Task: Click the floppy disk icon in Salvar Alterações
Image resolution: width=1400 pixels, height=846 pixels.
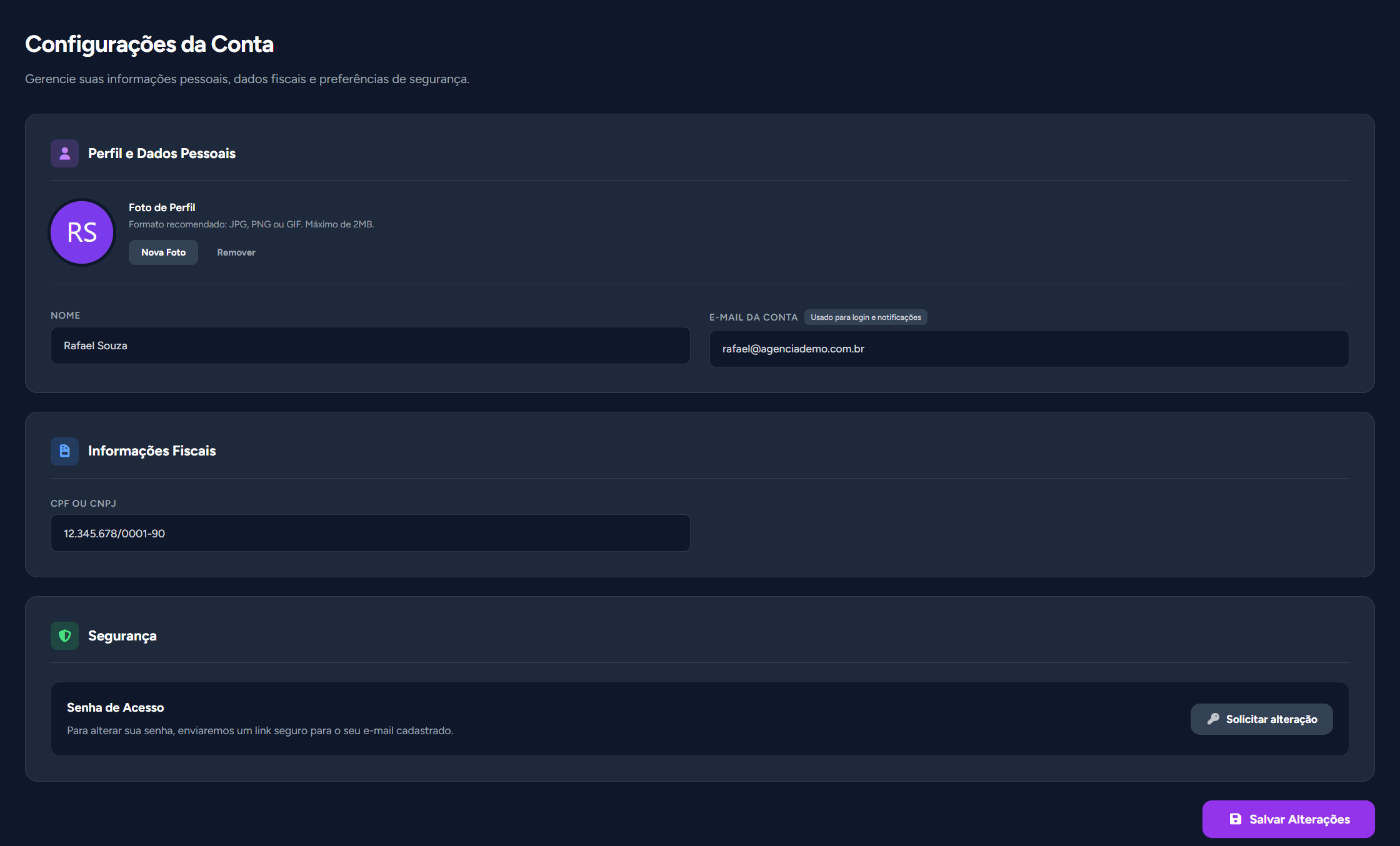Action: (1235, 819)
